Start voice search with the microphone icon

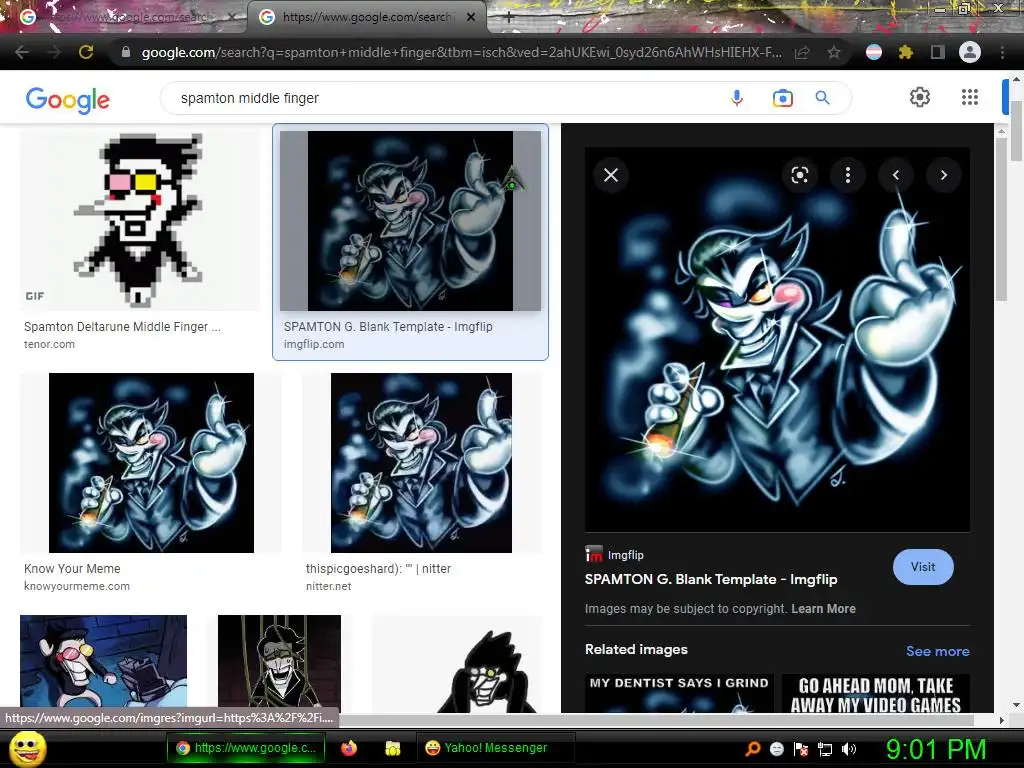(737, 98)
